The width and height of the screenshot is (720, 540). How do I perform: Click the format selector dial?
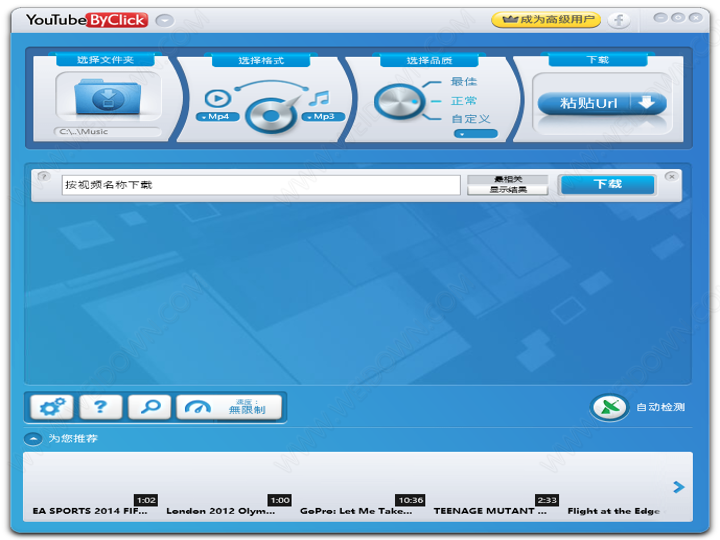(x=271, y=115)
